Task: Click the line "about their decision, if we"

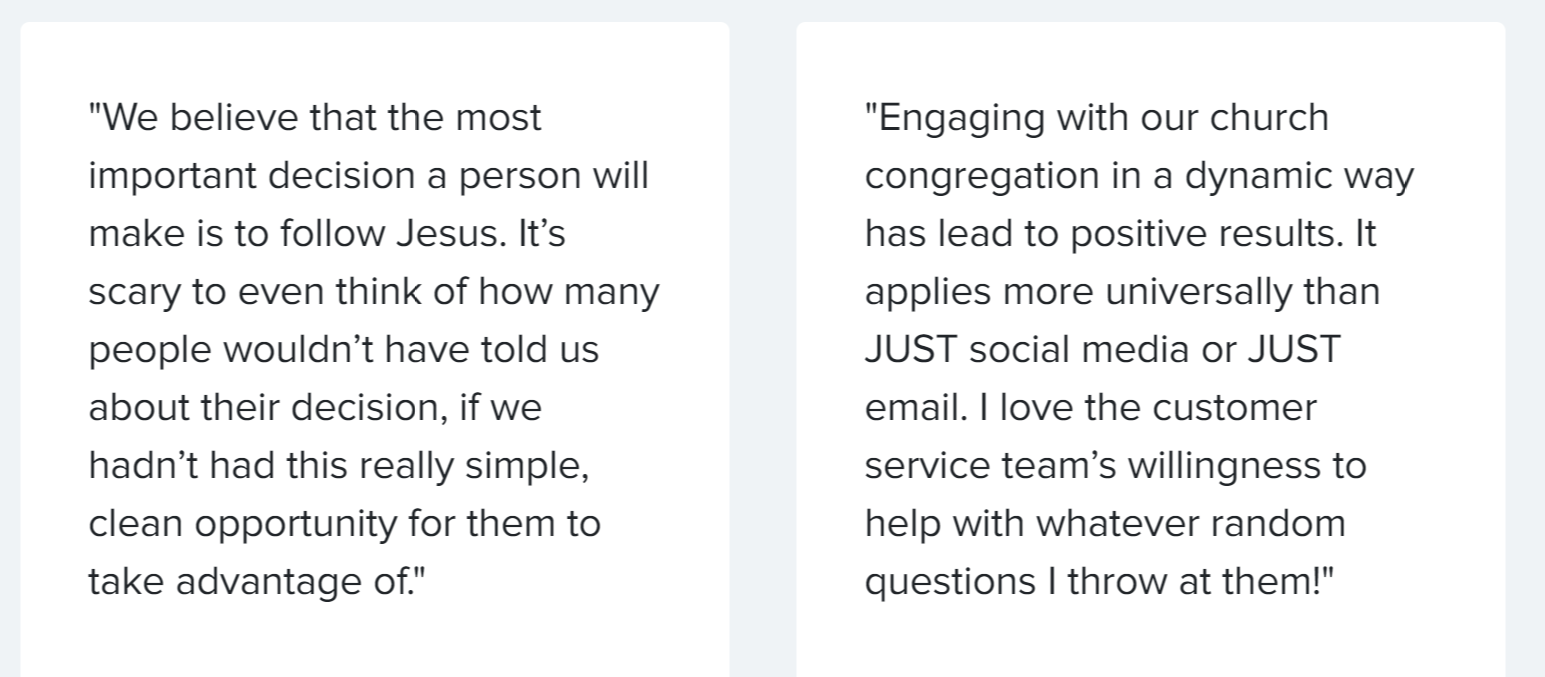Action: (x=315, y=408)
